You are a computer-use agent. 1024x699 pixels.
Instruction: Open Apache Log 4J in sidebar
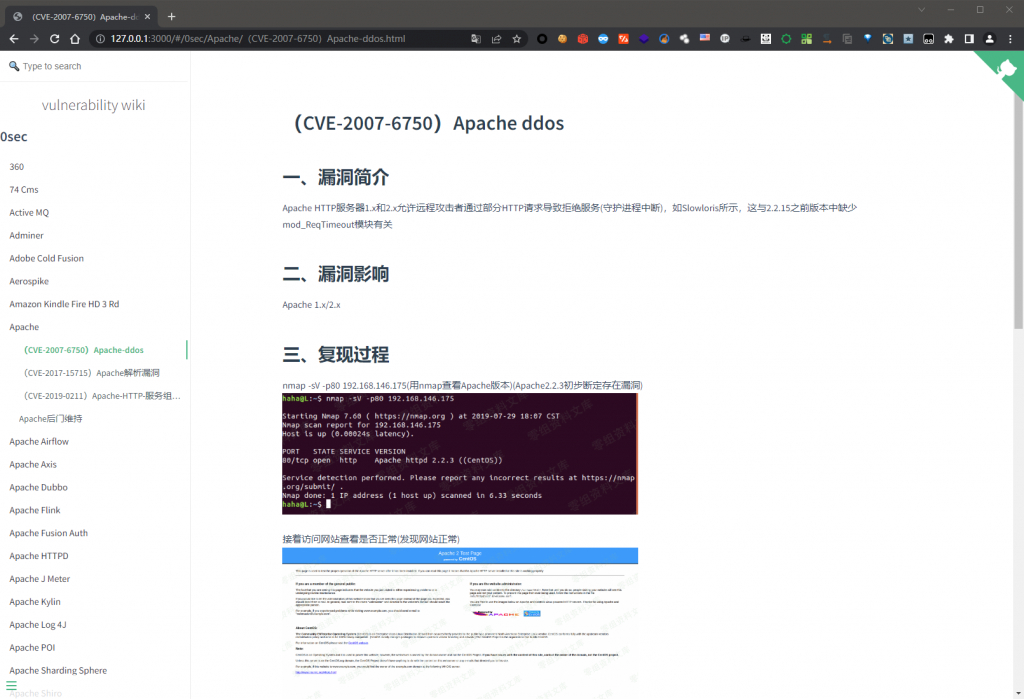click(x=38, y=625)
